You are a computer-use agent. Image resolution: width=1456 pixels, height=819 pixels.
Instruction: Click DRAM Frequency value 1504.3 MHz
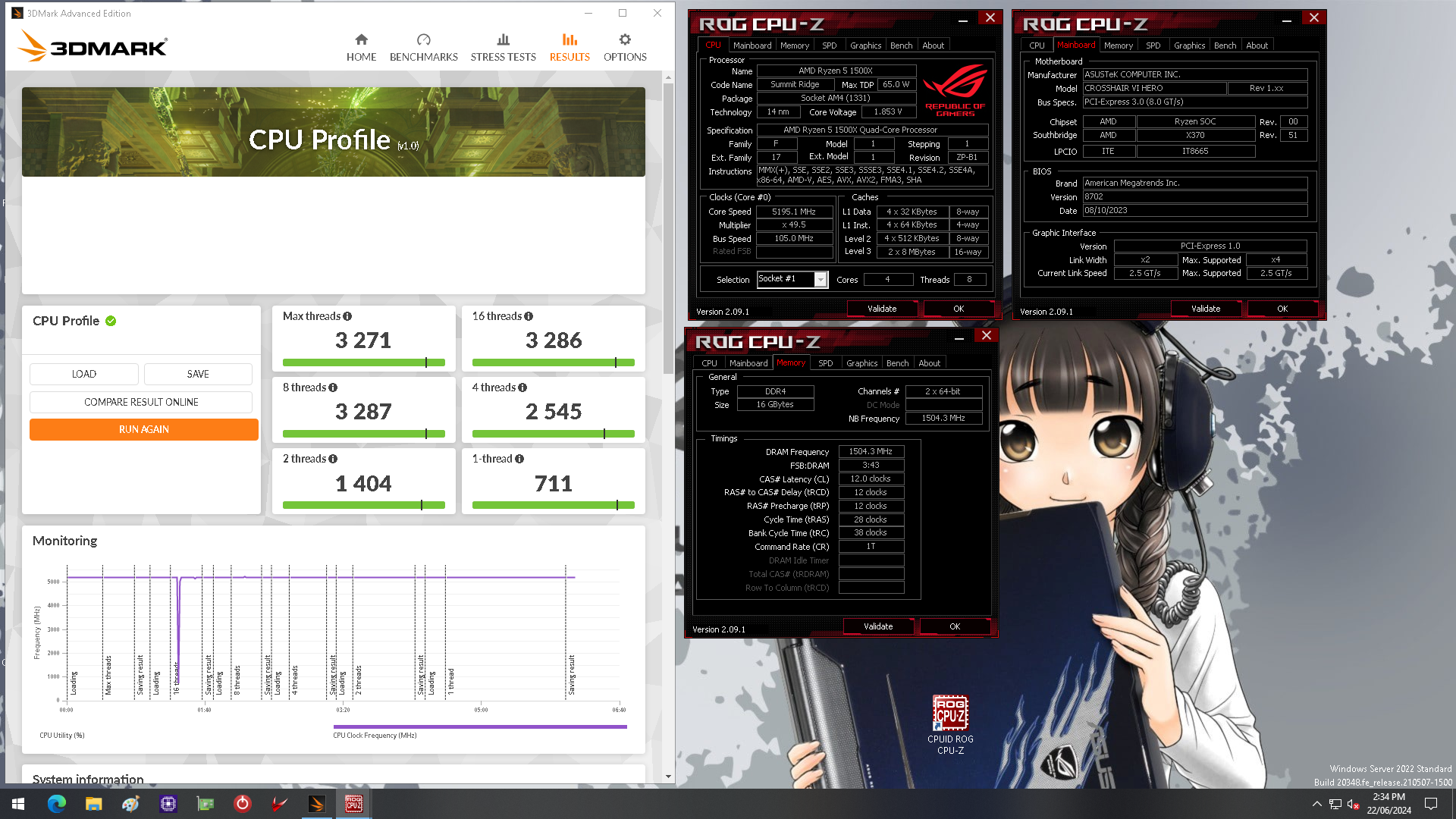pos(871,451)
